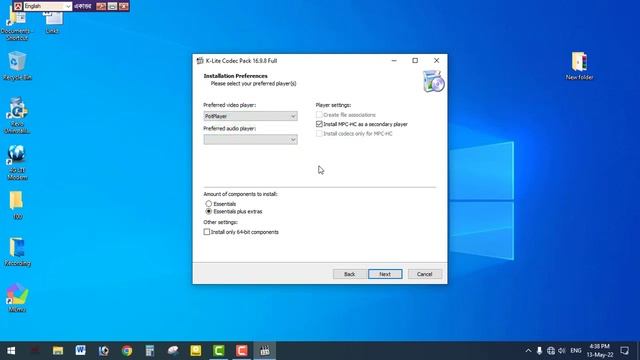Click Install codecs only for MPC-HC checkbox
640x360 pixels.
[x=319, y=133]
